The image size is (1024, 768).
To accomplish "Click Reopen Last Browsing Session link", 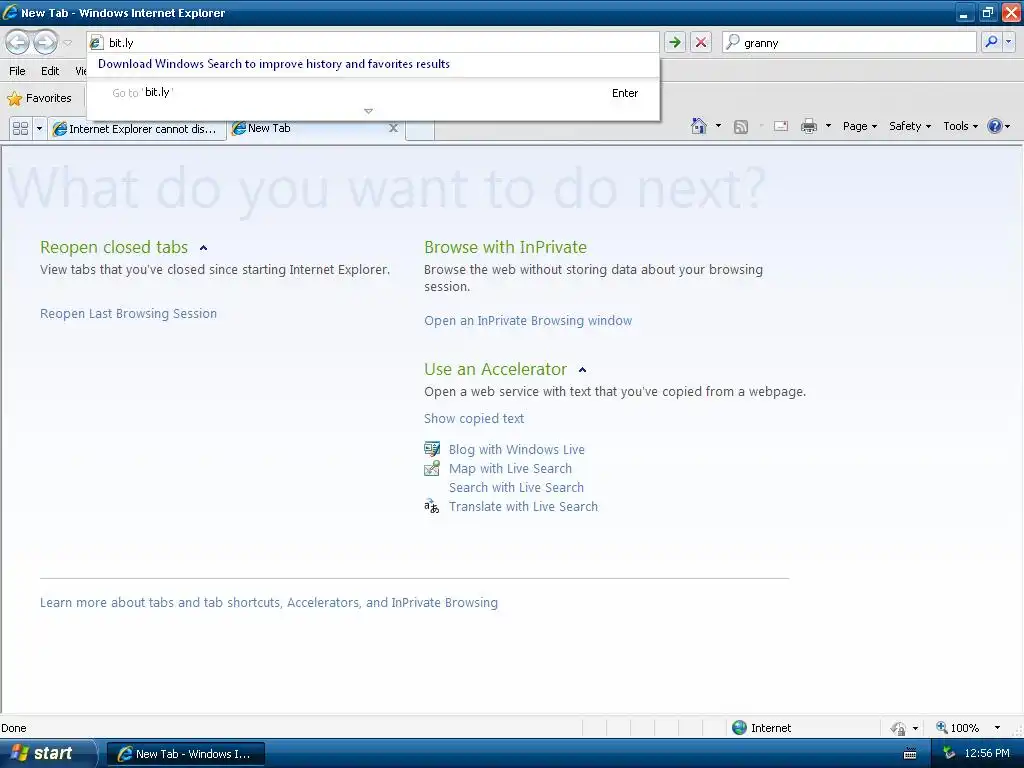I will click(x=128, y=313).
